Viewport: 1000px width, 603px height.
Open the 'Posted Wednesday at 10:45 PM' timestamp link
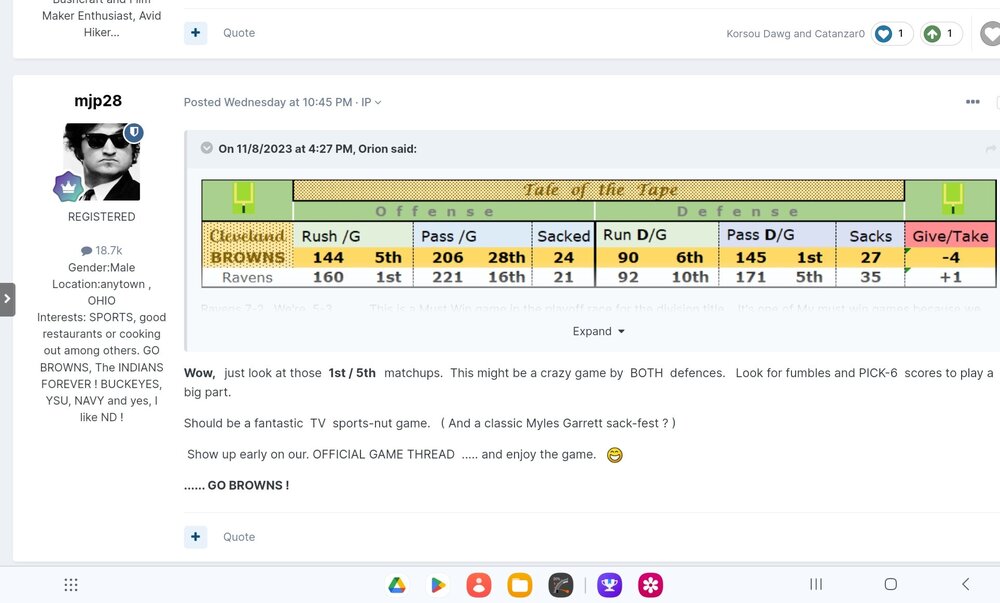268,102
